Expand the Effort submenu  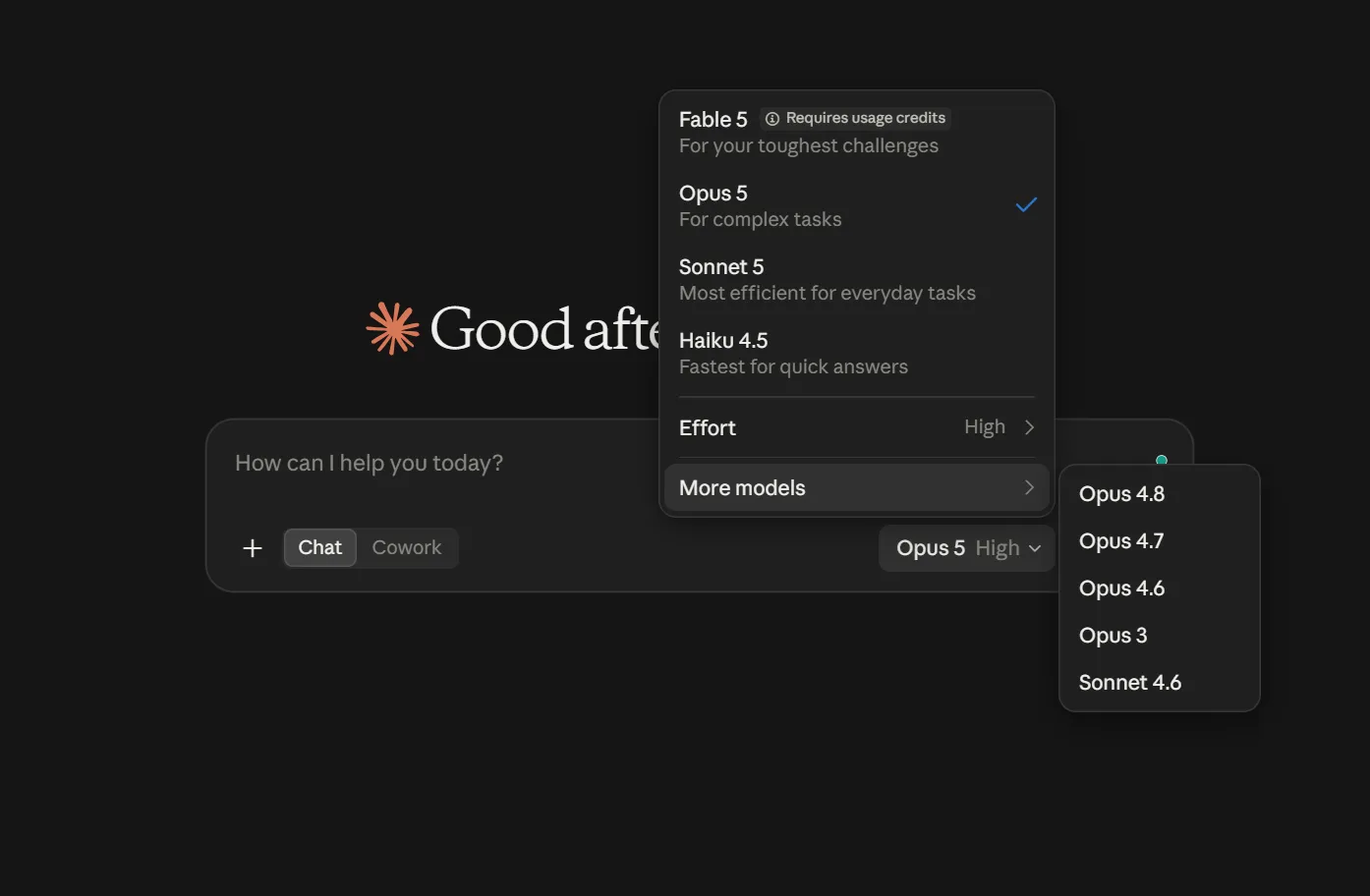857,427
